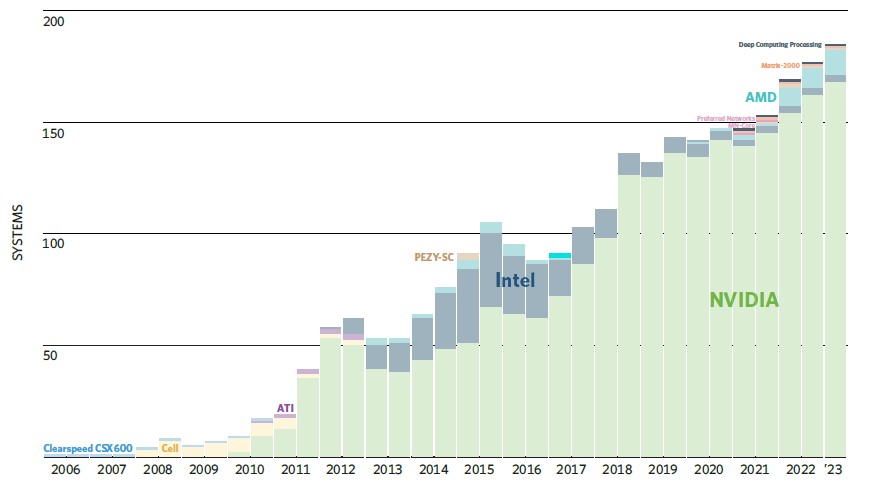Click the tan PEZY-SC bar segment
This screenshot has height=491, width=869.
pyautogui.click(x=468, y=257)
